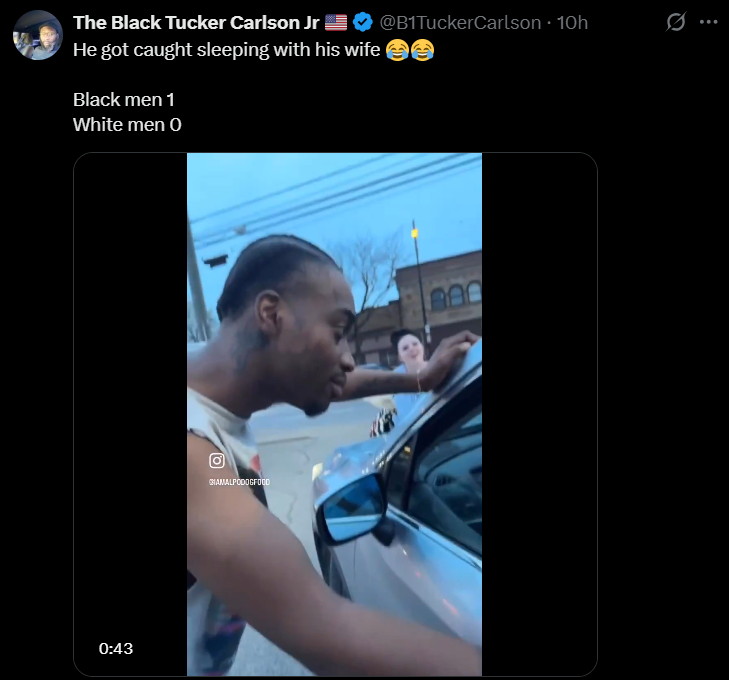
Task: Click the watermark username under Instagram logo
Action: pyautogui.click(x=239, y=482)
